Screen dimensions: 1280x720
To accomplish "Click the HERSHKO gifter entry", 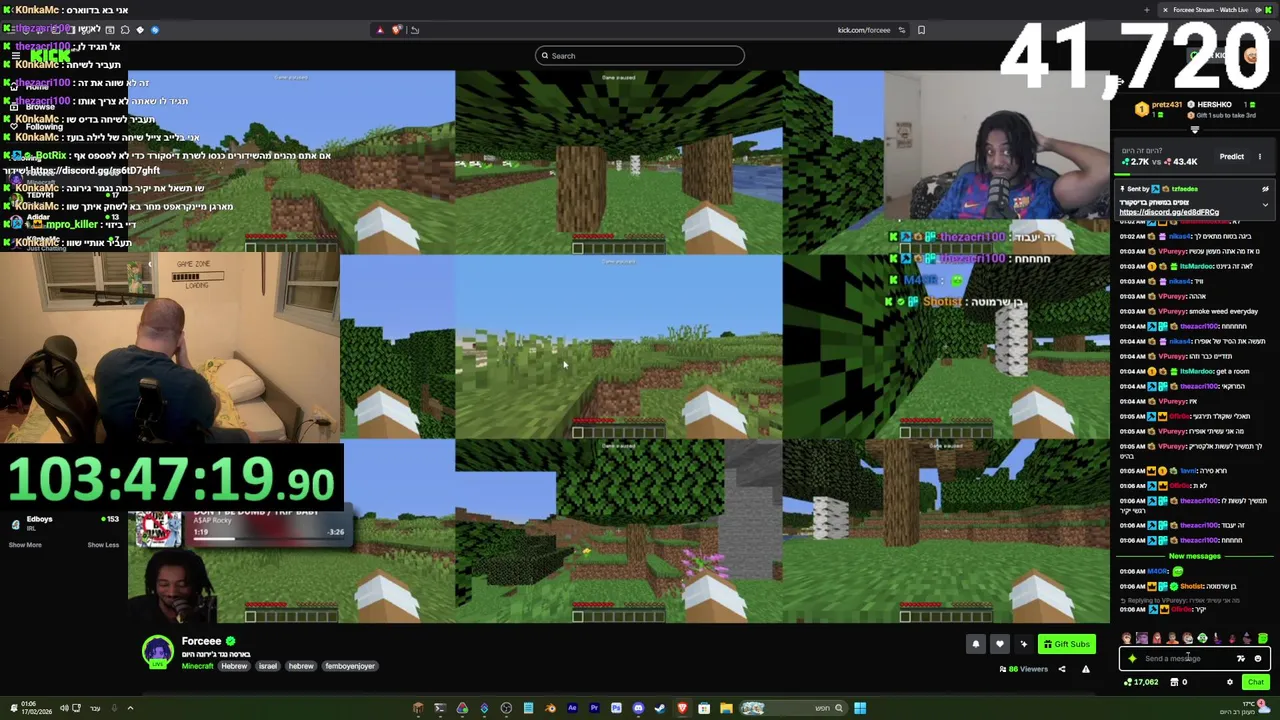I will [1214, 104].
